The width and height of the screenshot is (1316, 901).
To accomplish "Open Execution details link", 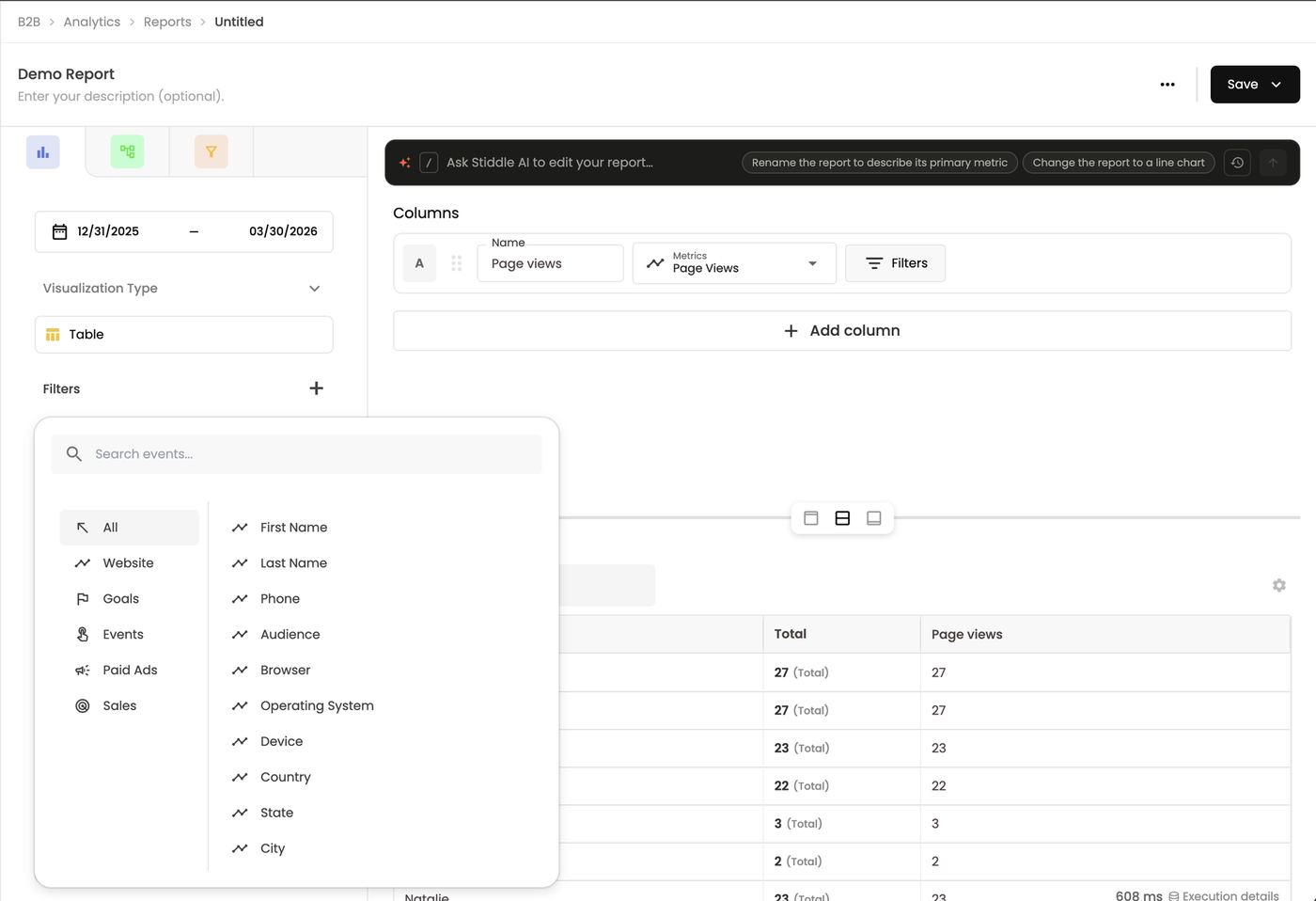I will (1223, 895).
